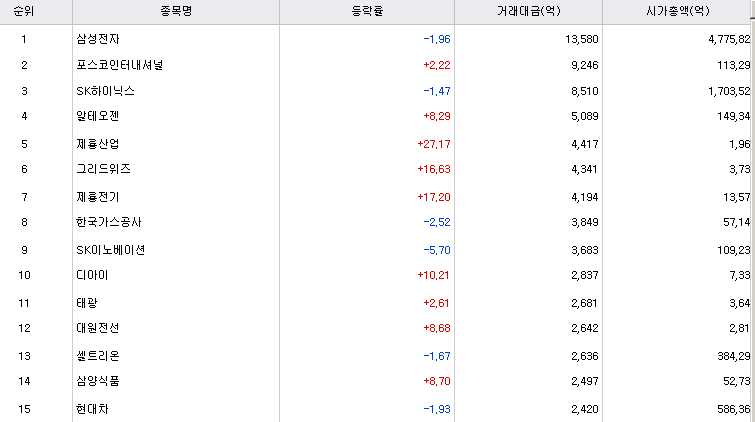Screen dimensions: 755x422
Task: Click change rate -2.52
Action: (437, 222)
